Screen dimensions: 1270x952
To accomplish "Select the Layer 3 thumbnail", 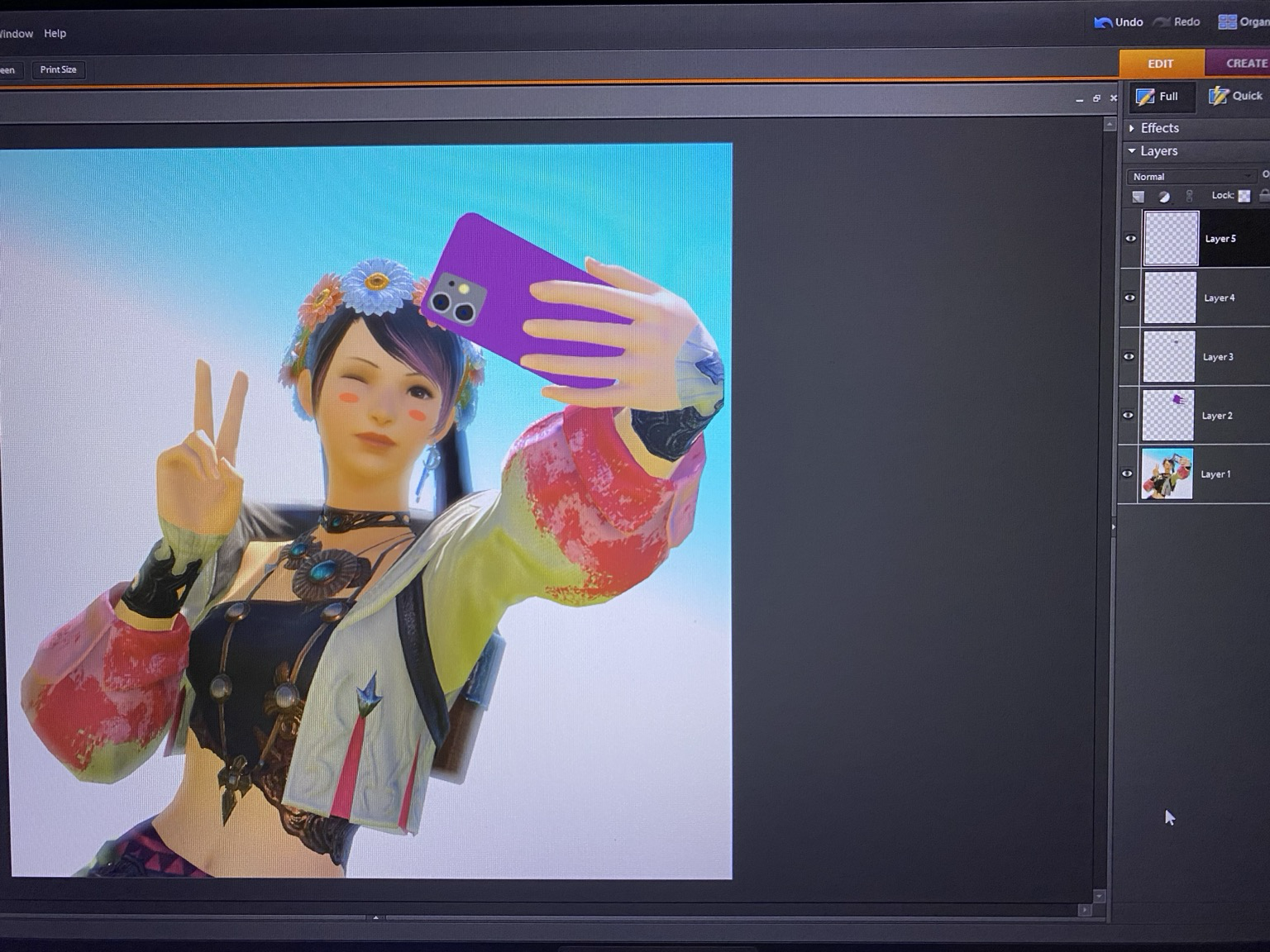I will 1169,356.
